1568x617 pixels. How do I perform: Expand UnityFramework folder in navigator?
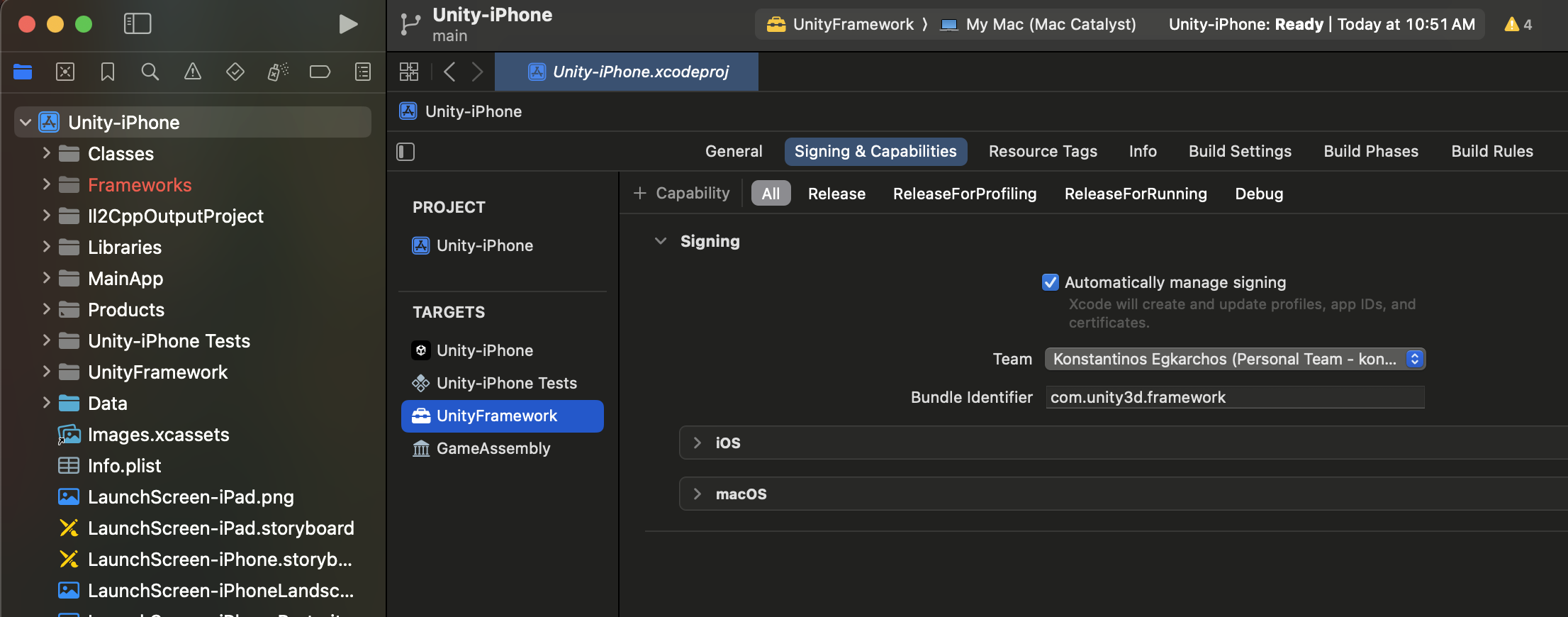pos(46,372)
